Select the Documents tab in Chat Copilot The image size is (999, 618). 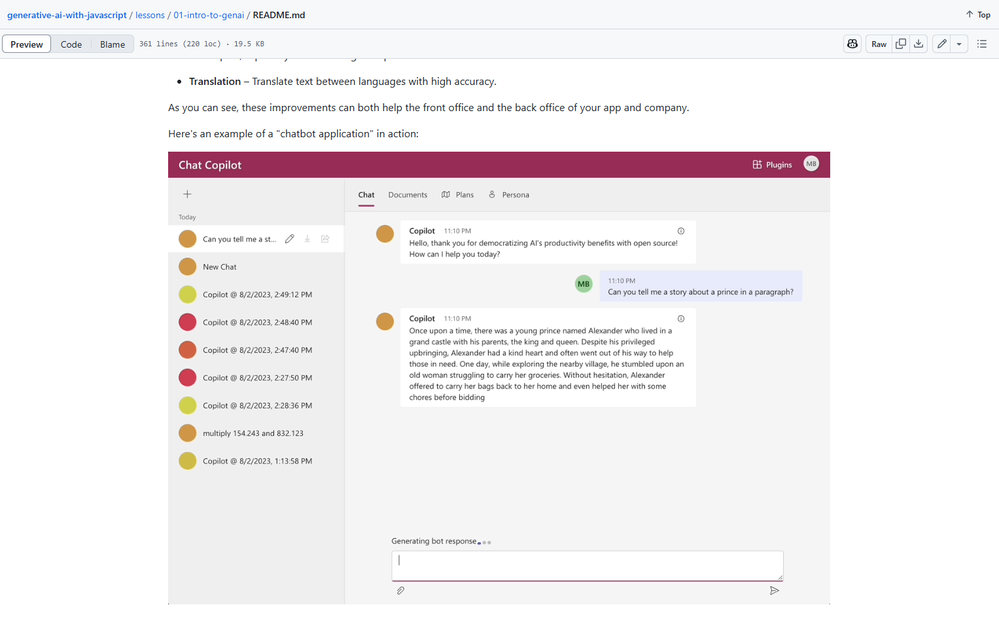408,195
